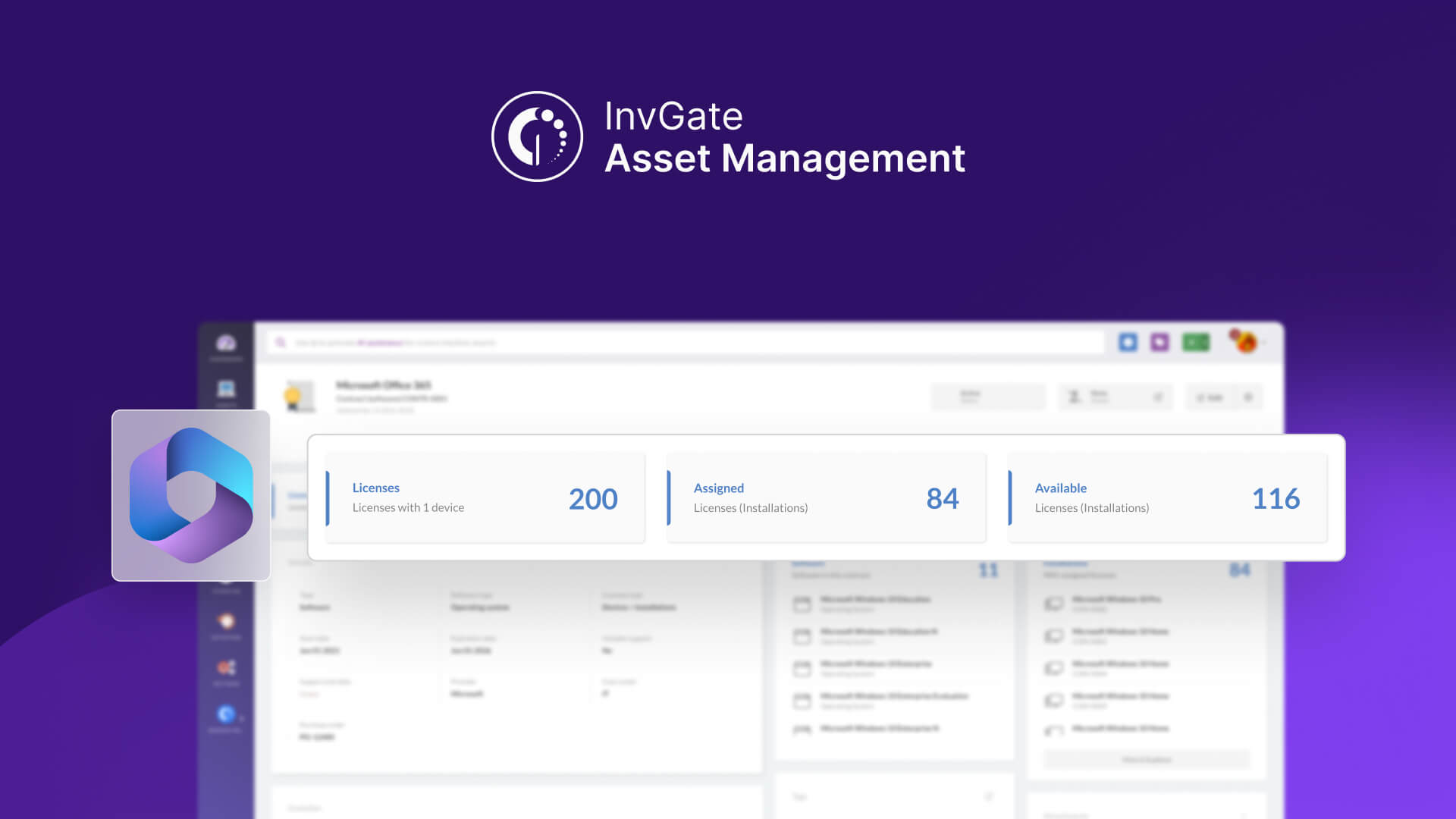Click the InvGate circular logo
1456x819 pixels.
[x=537, y=136]
